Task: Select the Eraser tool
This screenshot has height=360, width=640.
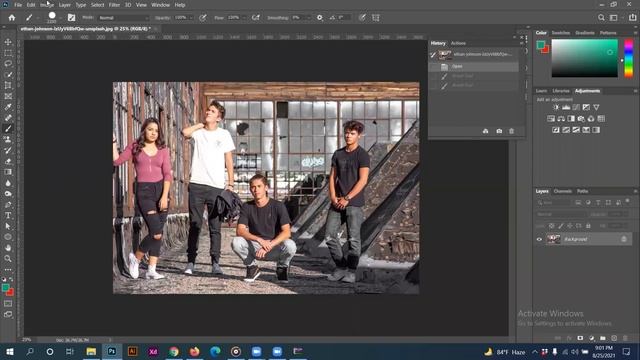Action: coord(8,161)
